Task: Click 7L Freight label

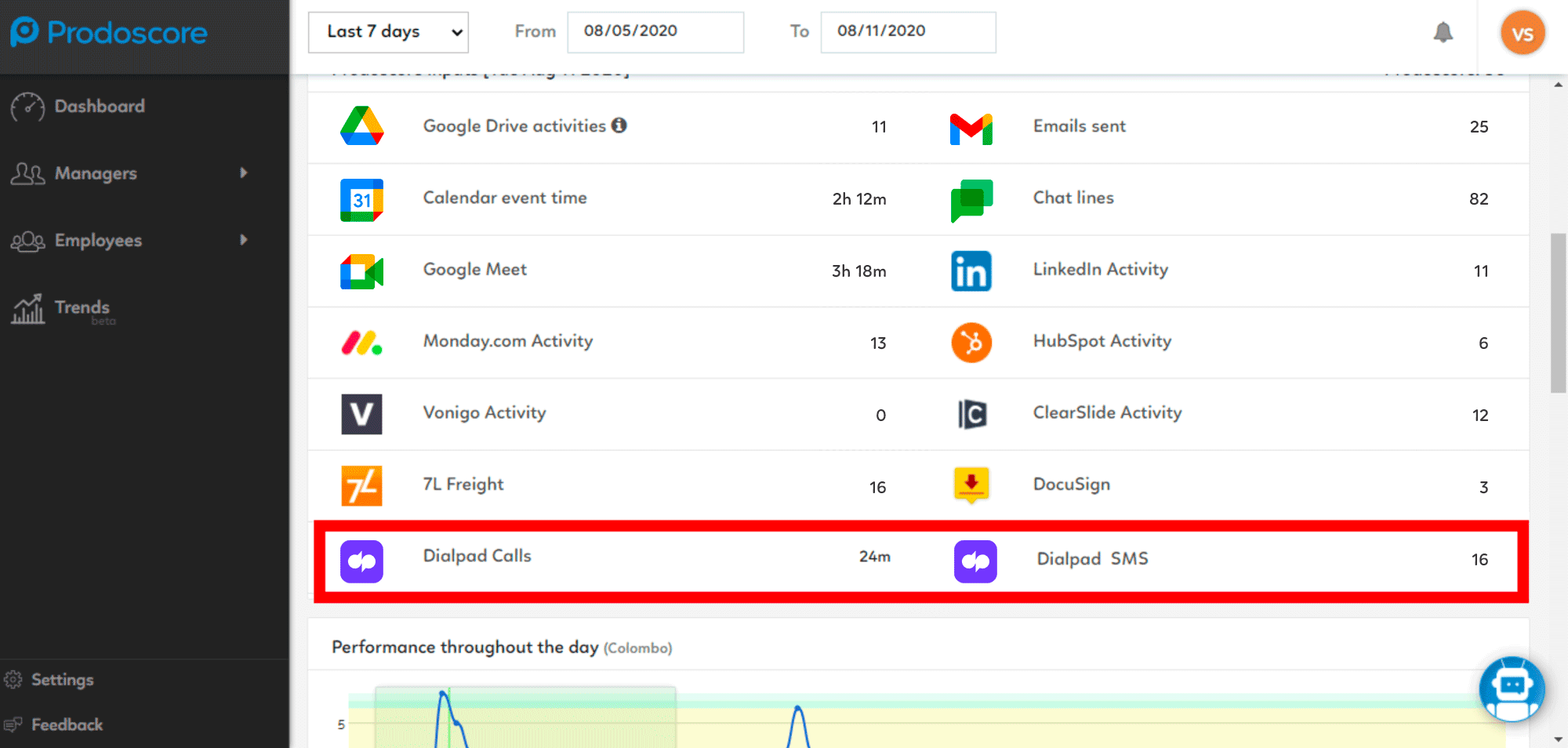Action: (463, 484)
